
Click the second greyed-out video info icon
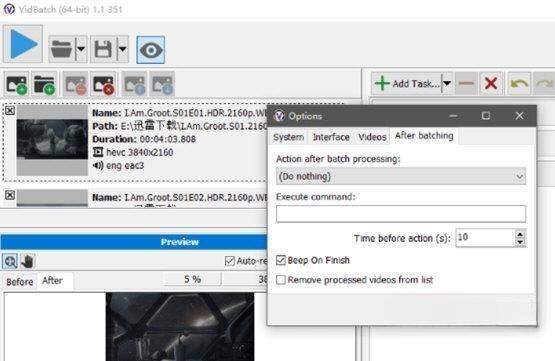(162, 85)
